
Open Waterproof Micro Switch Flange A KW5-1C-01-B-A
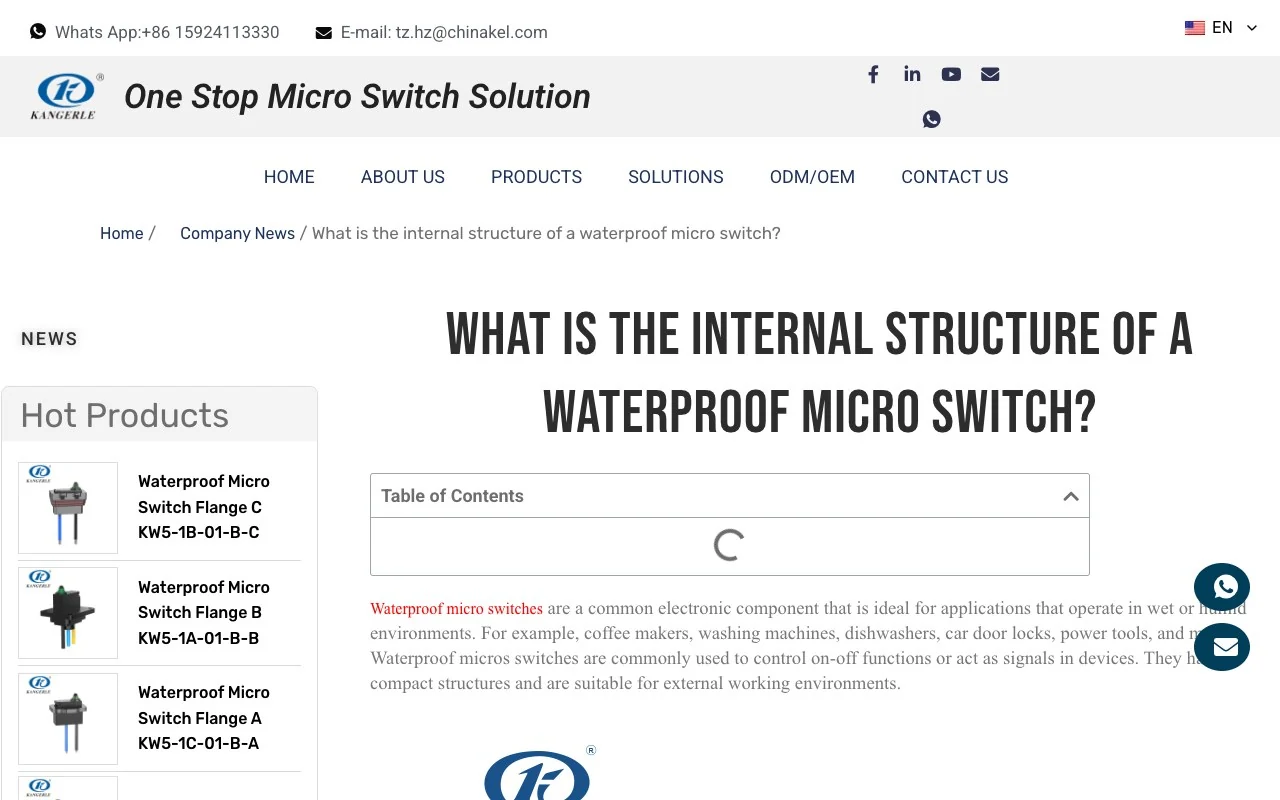pyautogui.click(x=204, y=718)
